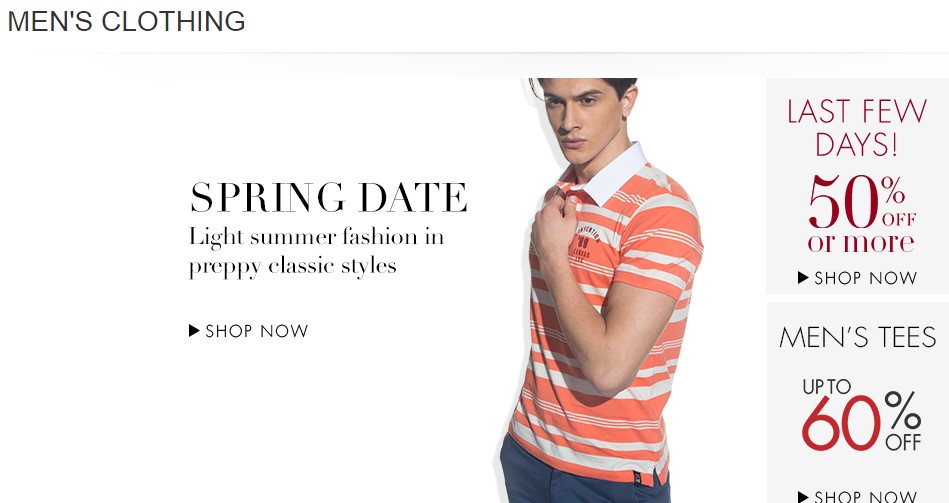Click the Up to 60% off offer
The height and width of the screenshot is (503, 949).
tap(861, 415)
